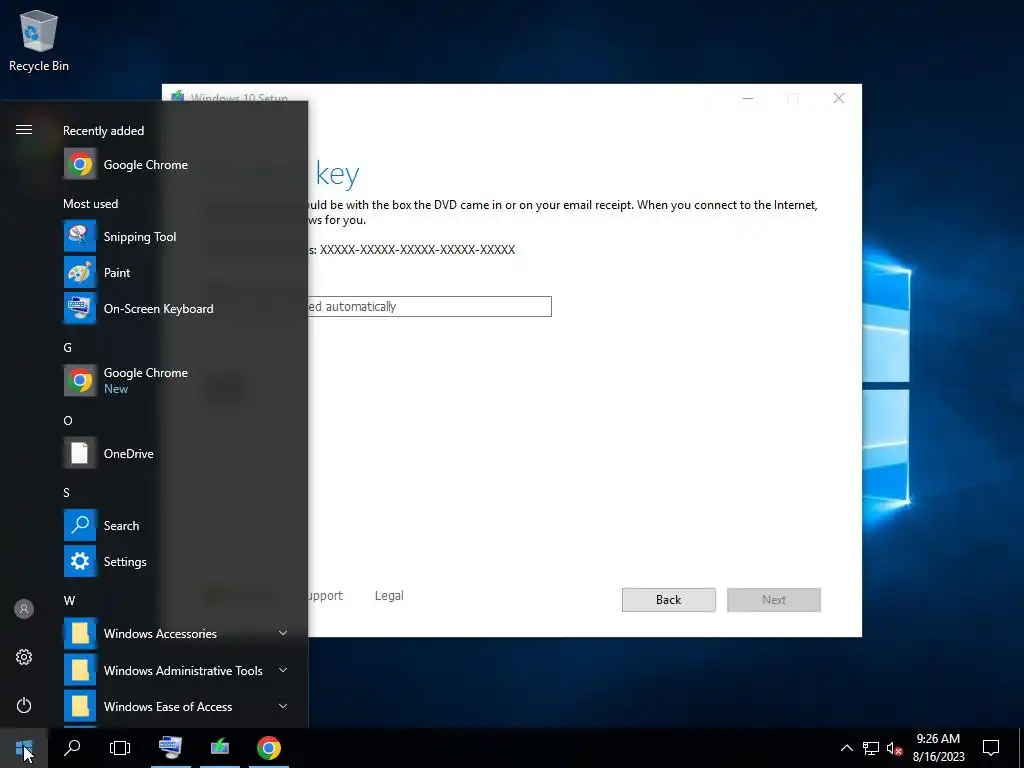Screen dimensions: 1024x768
Task: Jump to letter S section header
Action: point(67,492)
